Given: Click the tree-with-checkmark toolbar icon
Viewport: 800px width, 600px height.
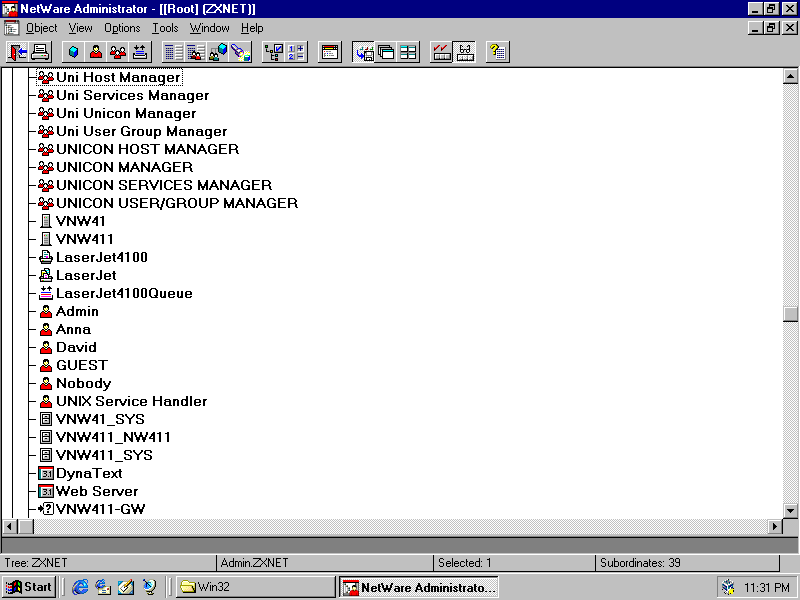Looking at the screenshot, I should [x=273, y=52].
